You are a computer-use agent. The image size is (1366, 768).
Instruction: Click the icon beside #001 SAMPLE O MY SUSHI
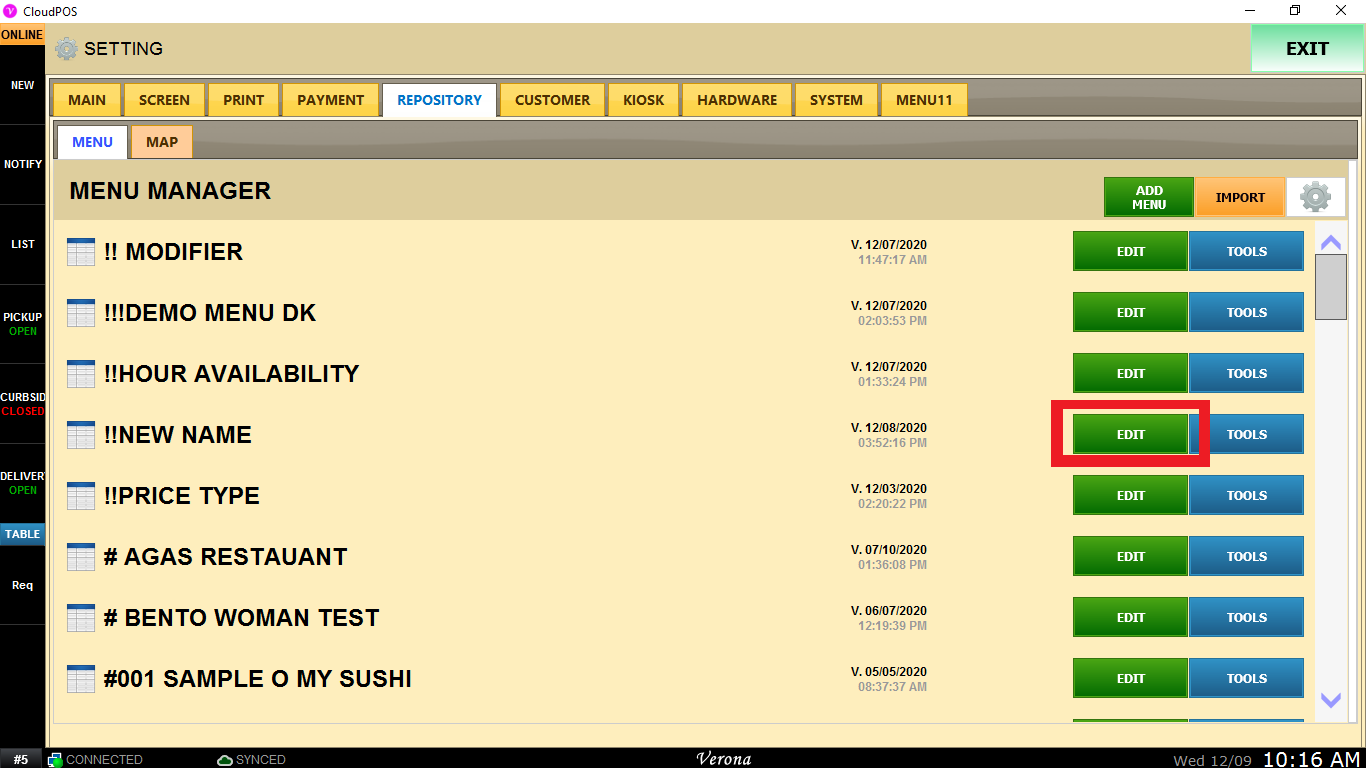[x=81, y=679]
